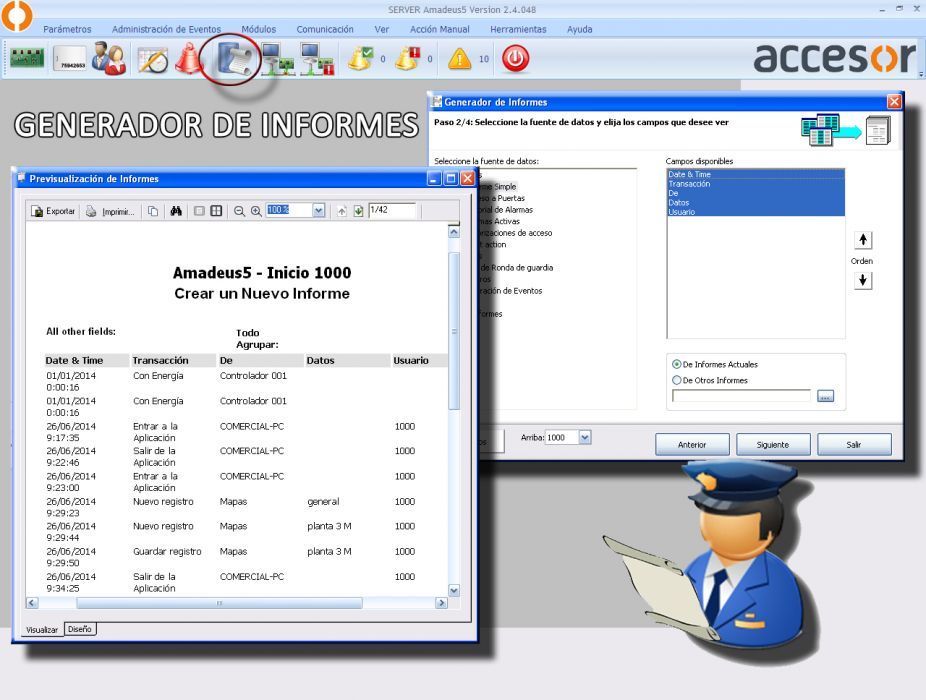Switch to single page view icon
The image size is (926, 700).
tap(200, 211)
